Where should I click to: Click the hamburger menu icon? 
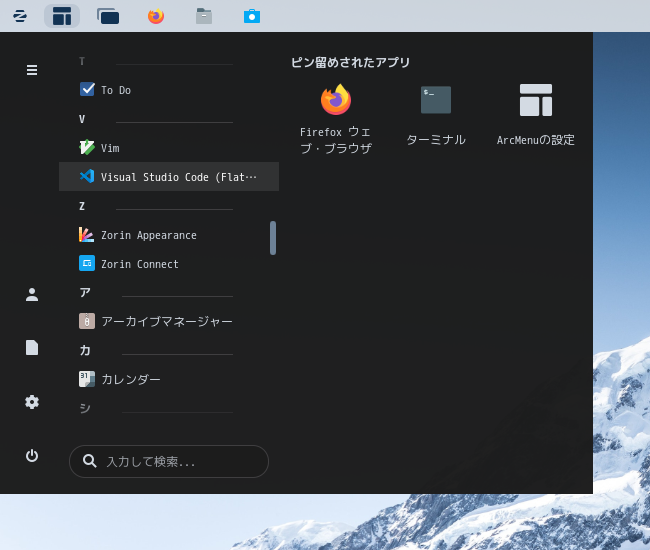point(32,70)
